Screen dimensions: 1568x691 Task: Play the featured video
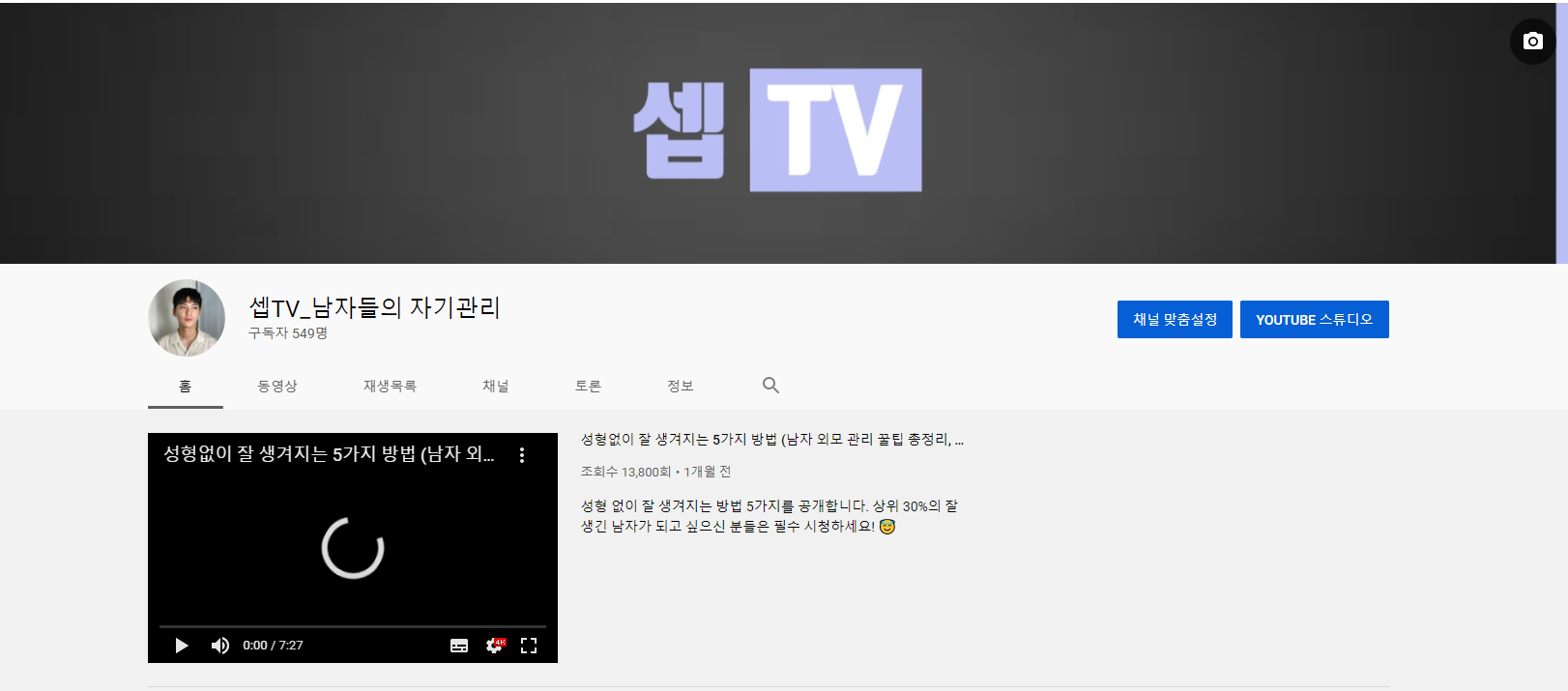pos(182,646)
